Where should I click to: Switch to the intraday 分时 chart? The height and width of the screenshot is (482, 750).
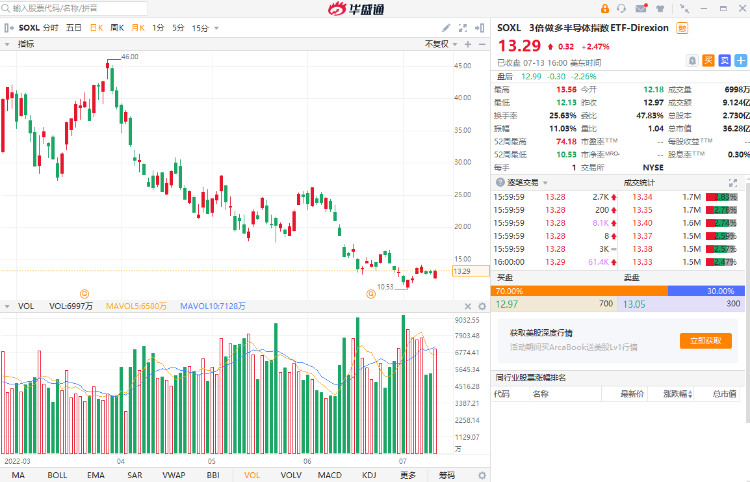pyautogui.click(x=51, y=28)
